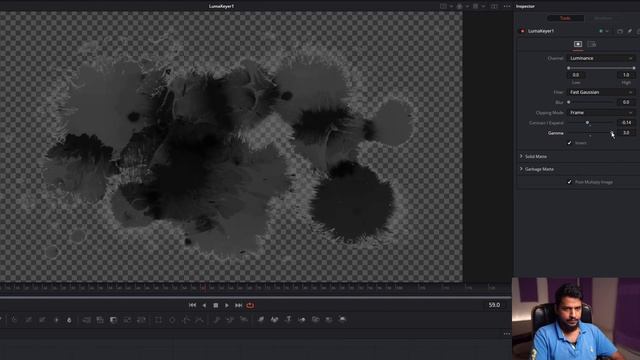Select the Settings tab icon in Inspector
Image resolution: width=640 pixels, height=360 pixels.
[x=592, y=44]
